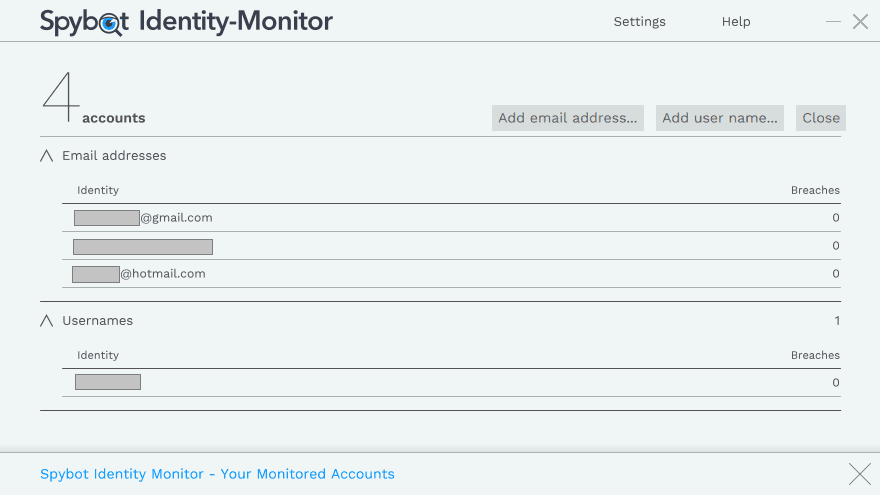This screenshot has width=880, height=495.
Task: Click the Spybot magnifier eye logo icon
Action: pos(113,23)
